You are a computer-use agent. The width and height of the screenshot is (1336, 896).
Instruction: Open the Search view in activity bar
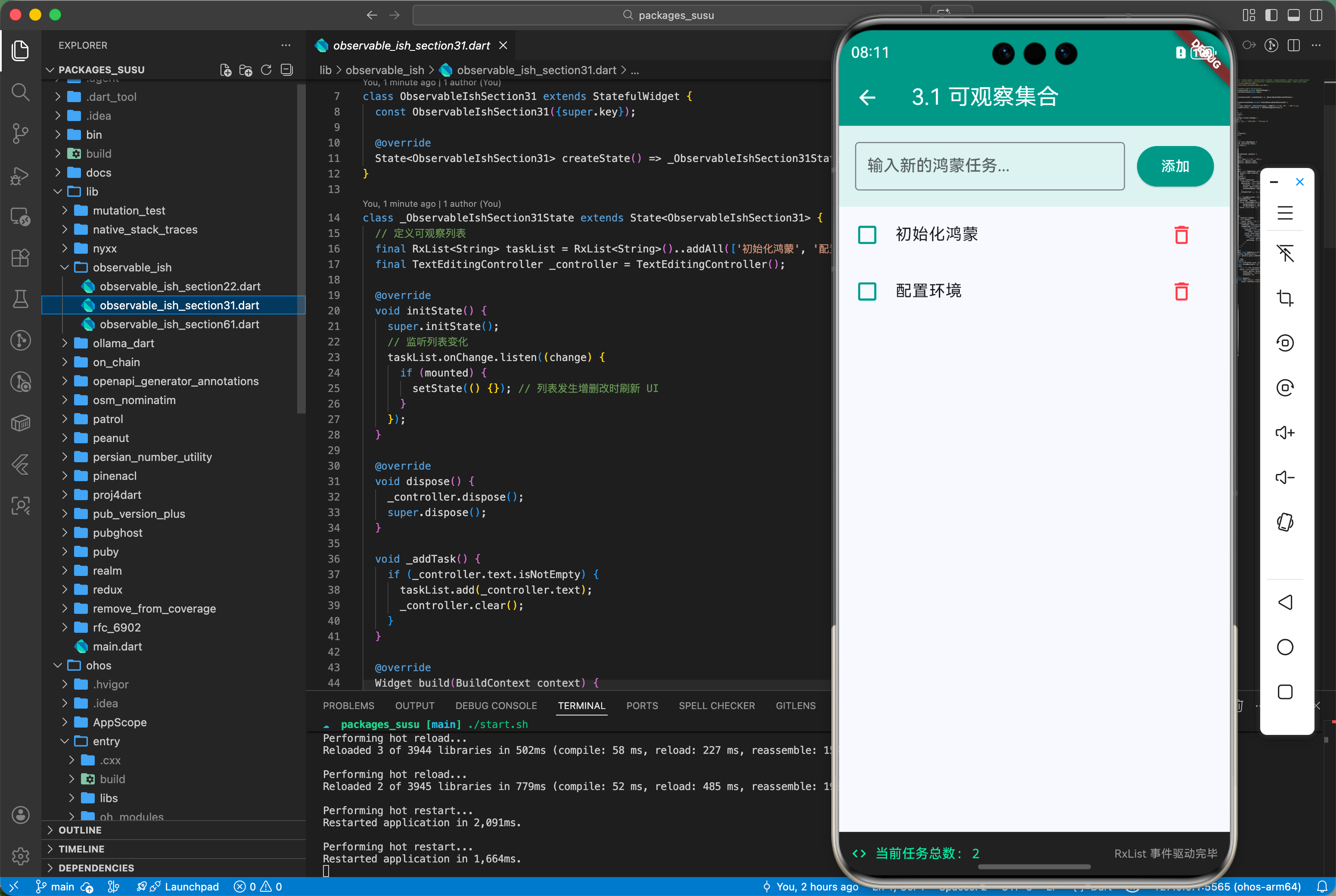click(x=21, y=92)
